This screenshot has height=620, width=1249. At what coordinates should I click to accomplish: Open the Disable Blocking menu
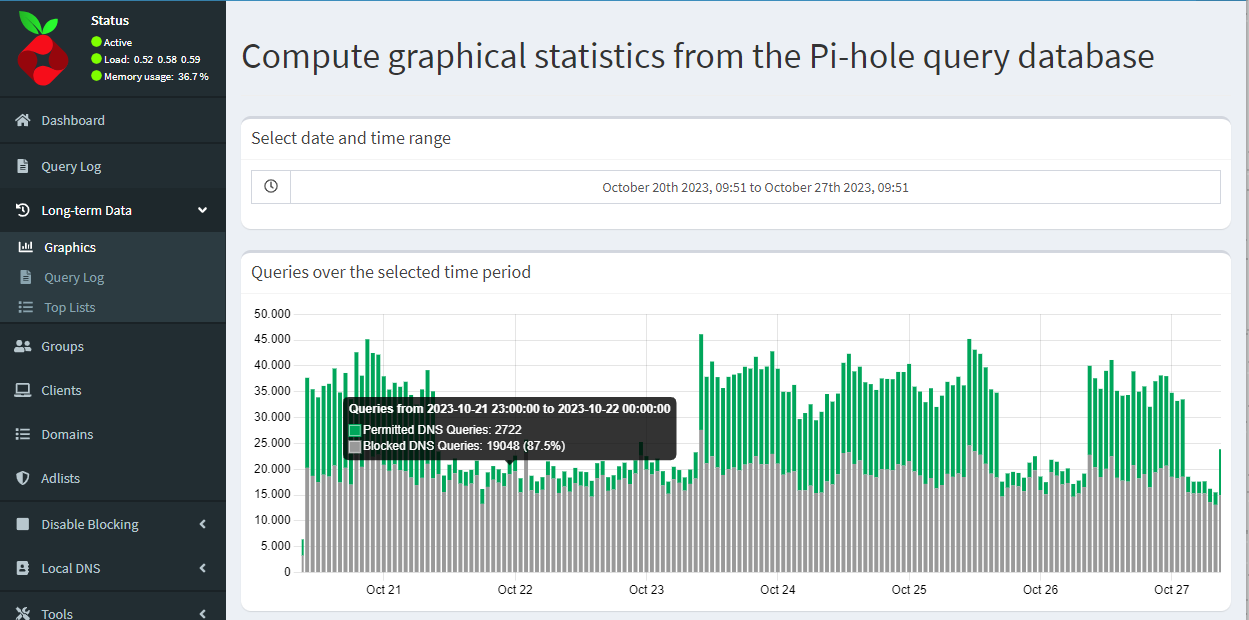[113, 524]
